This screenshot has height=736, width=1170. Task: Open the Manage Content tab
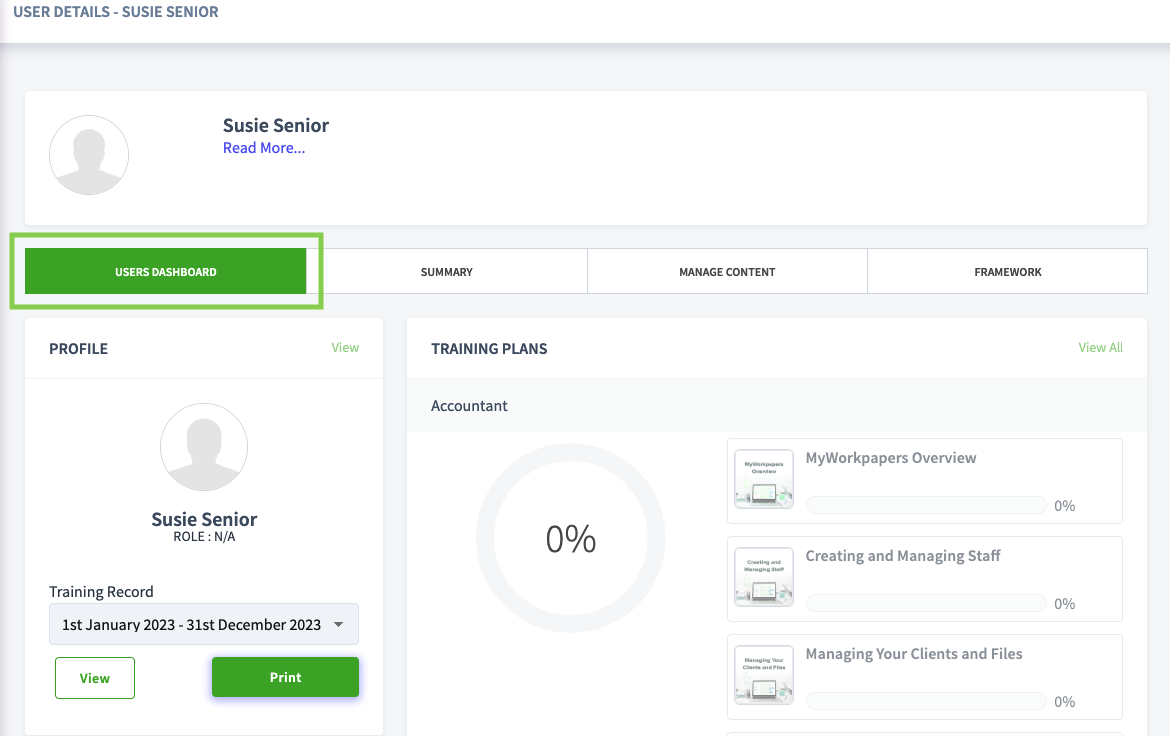point(727,272)
